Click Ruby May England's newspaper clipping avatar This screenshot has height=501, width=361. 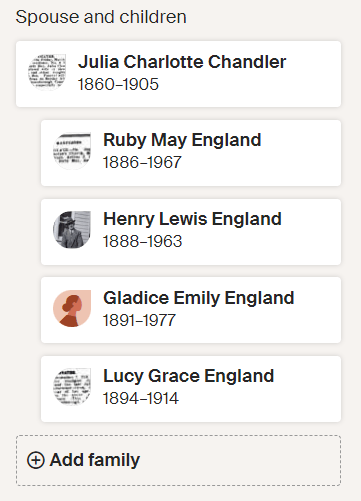point(72,151)
